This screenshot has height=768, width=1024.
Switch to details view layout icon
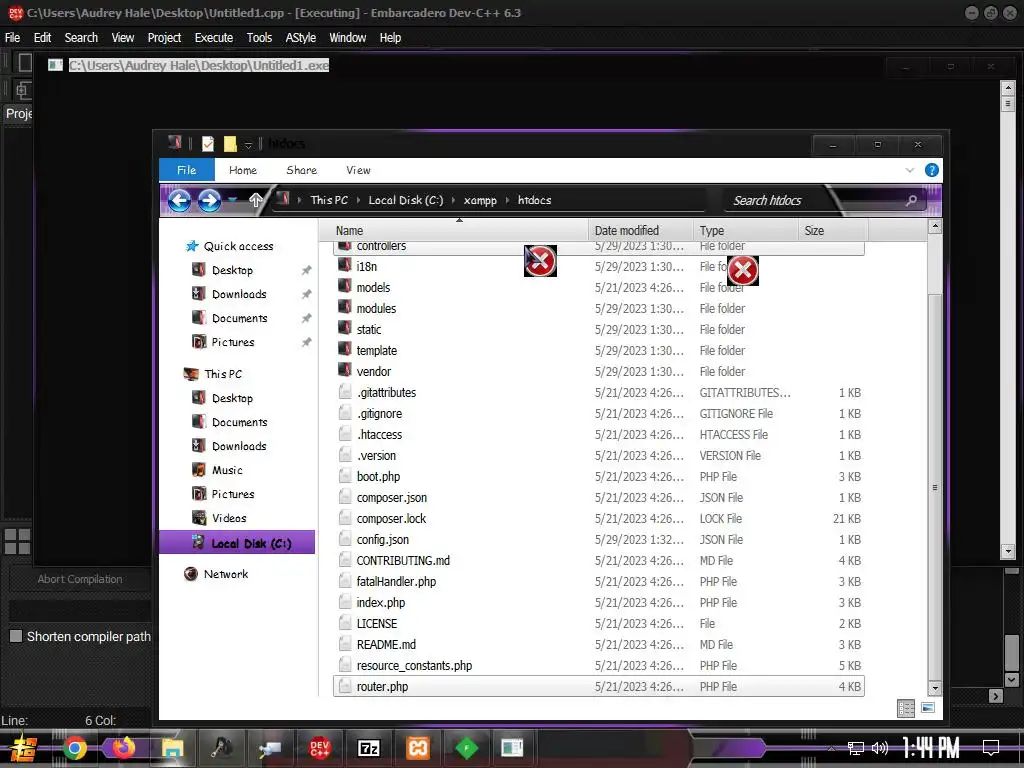[906, 708]
